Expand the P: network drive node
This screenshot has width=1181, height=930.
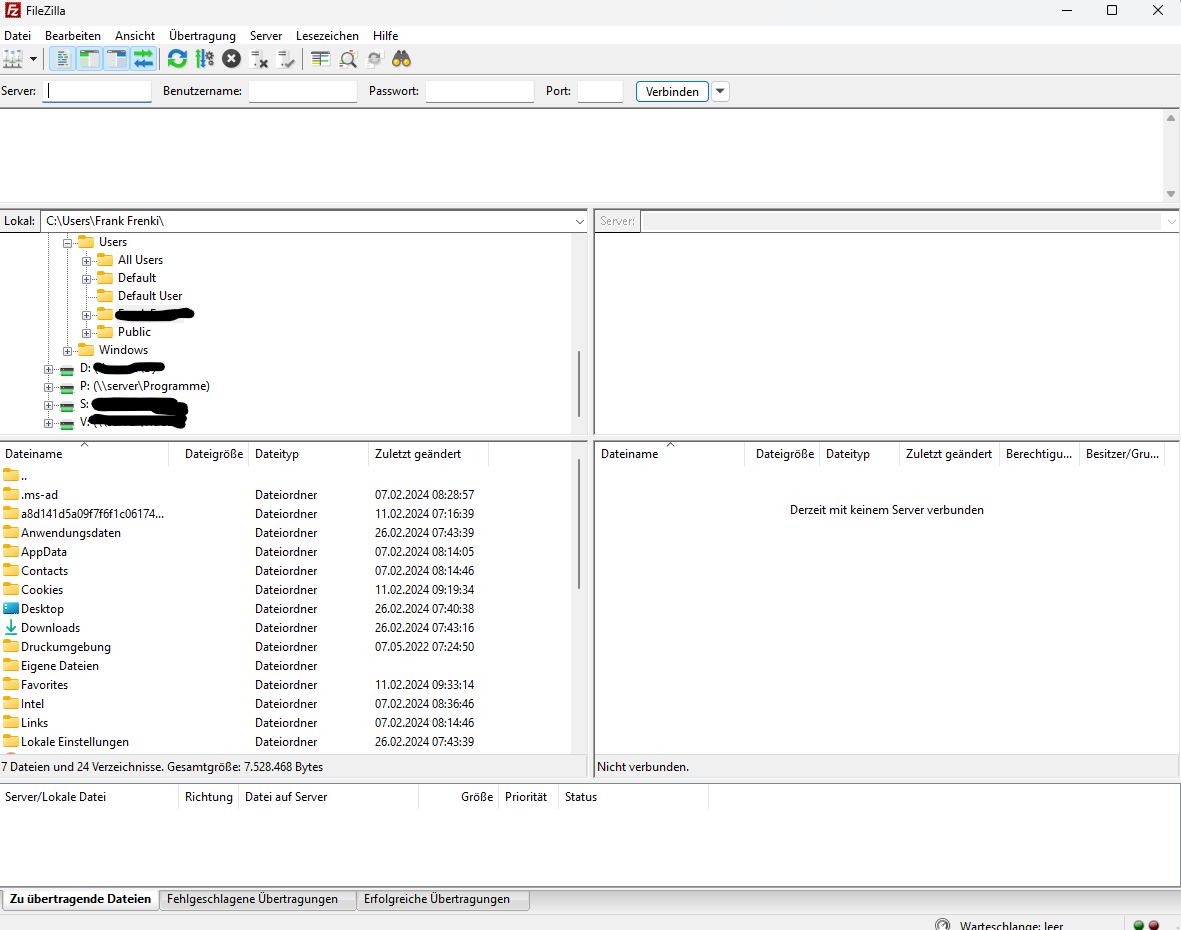point(48,387)
